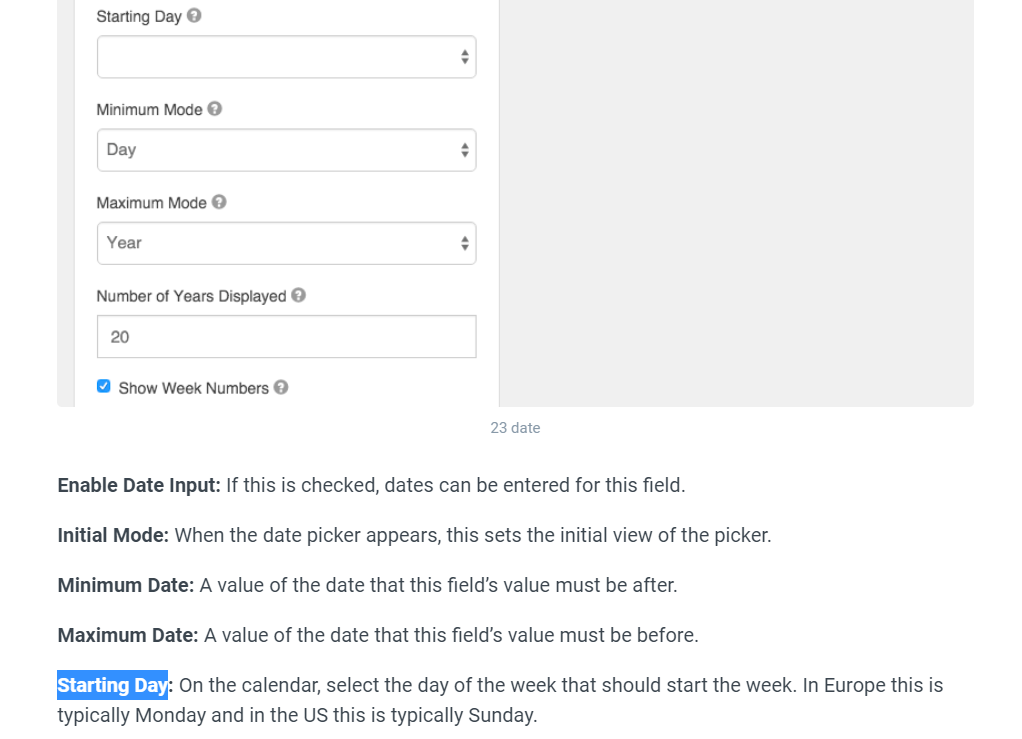Click the Initial Mode heading text

pyautogui.click(x=112, y=535)
